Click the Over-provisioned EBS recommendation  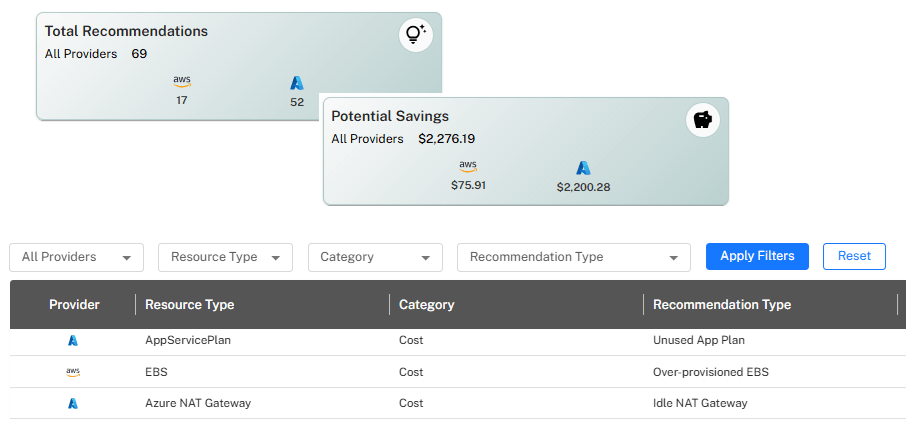point(711,372)
